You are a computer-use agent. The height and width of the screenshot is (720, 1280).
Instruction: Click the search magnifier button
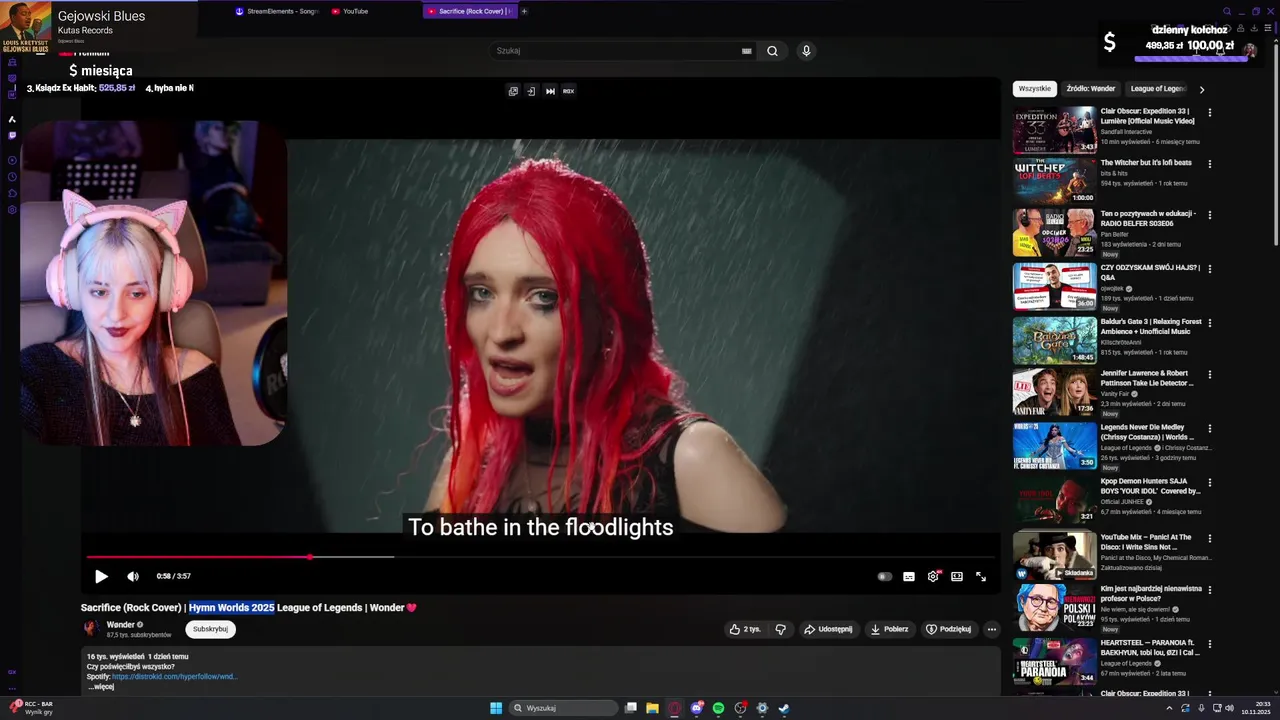tap(772, 51)
